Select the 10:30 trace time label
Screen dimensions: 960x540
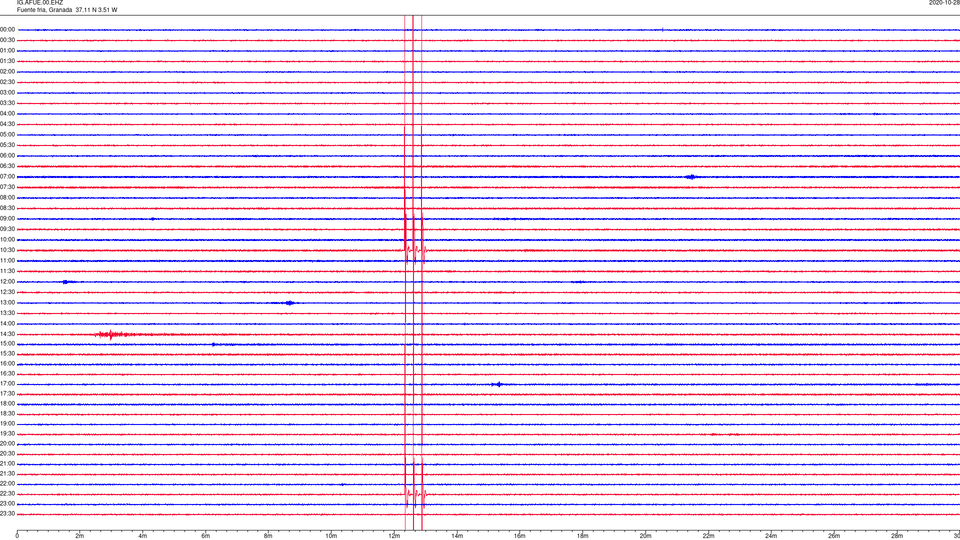[x=7, y=250]
